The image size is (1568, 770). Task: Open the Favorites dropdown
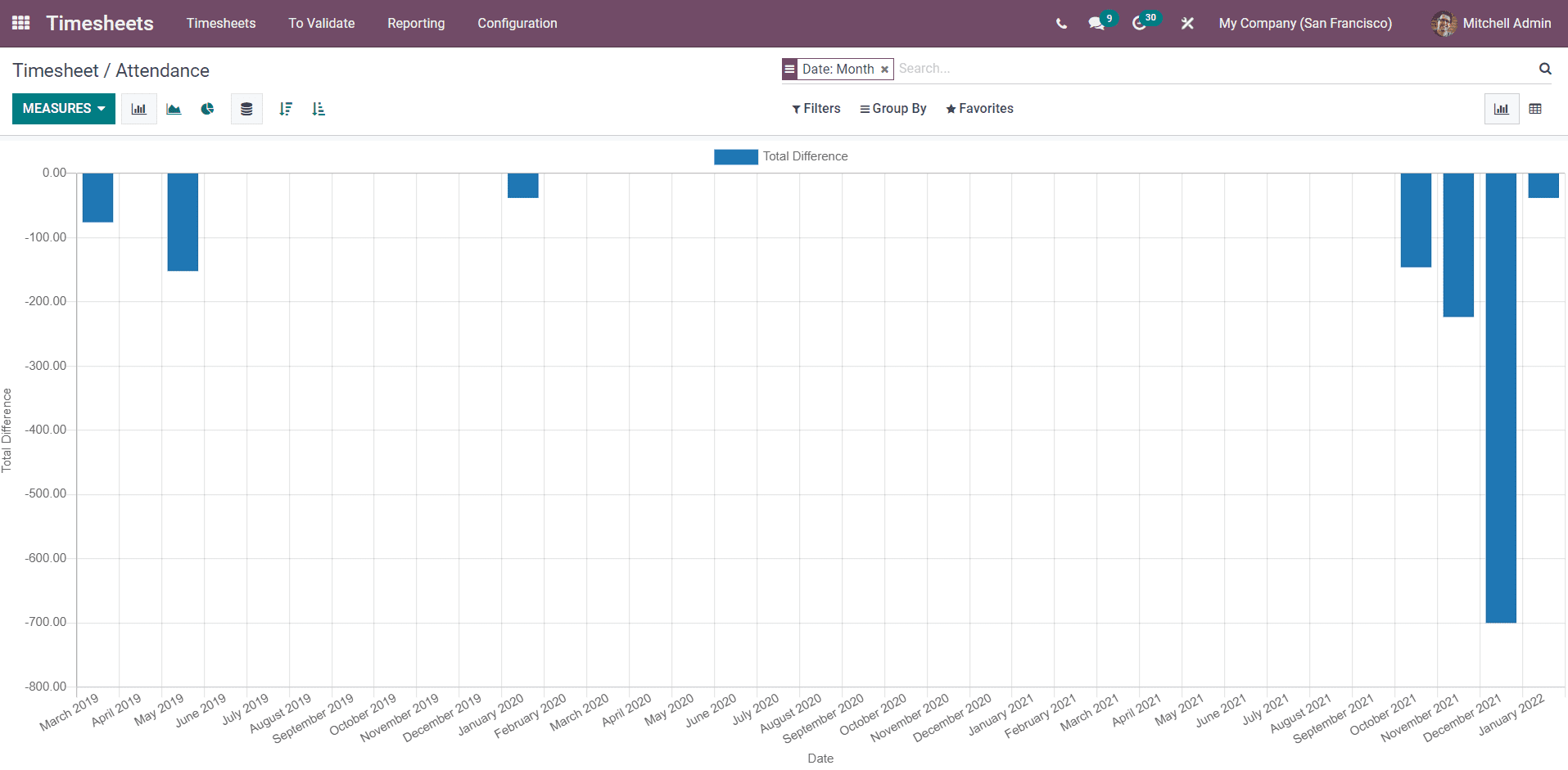(979, 108)
